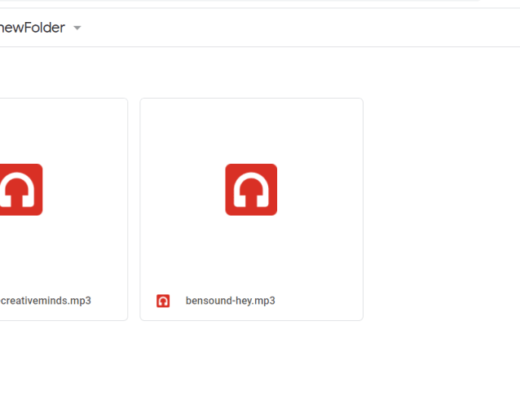520x400 pixels.
Task: Select the large headphone icon of bensound-hey.mp3
Action: tap(251, 190)
